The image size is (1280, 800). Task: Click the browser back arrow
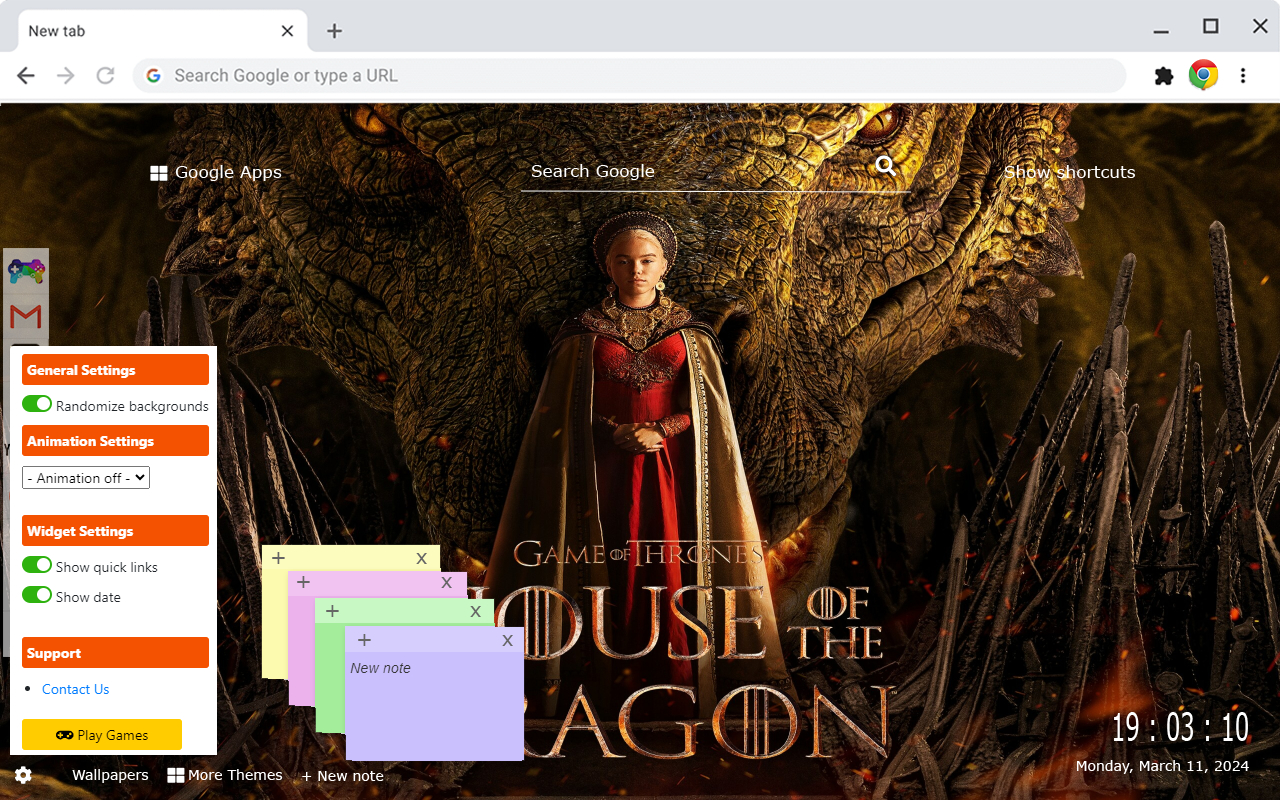pyautogui.click(x=26, y=76)
